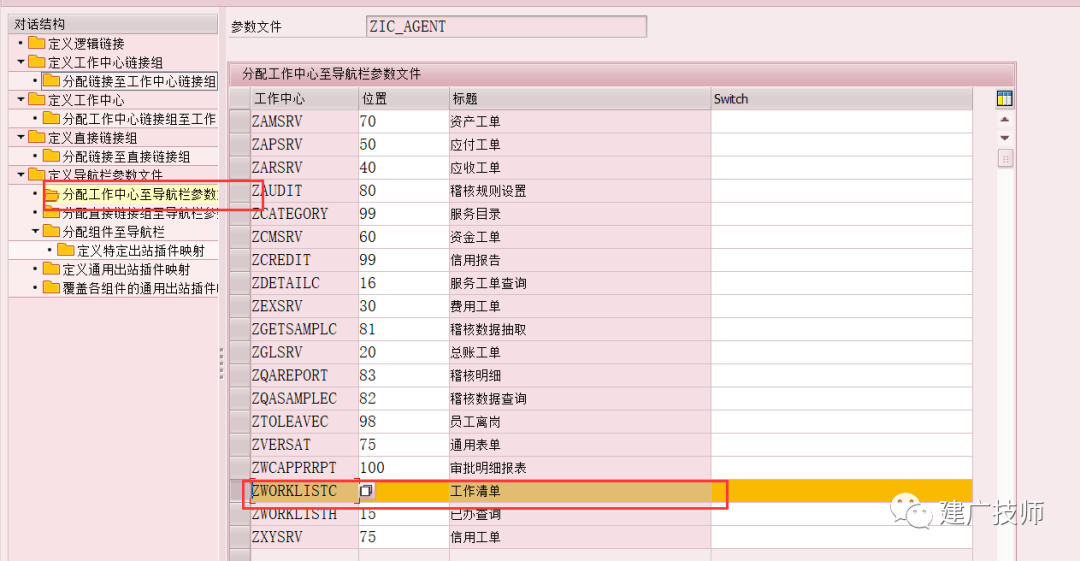
Task: Select row marker for ZCMSRV
Action: point(240,237)
